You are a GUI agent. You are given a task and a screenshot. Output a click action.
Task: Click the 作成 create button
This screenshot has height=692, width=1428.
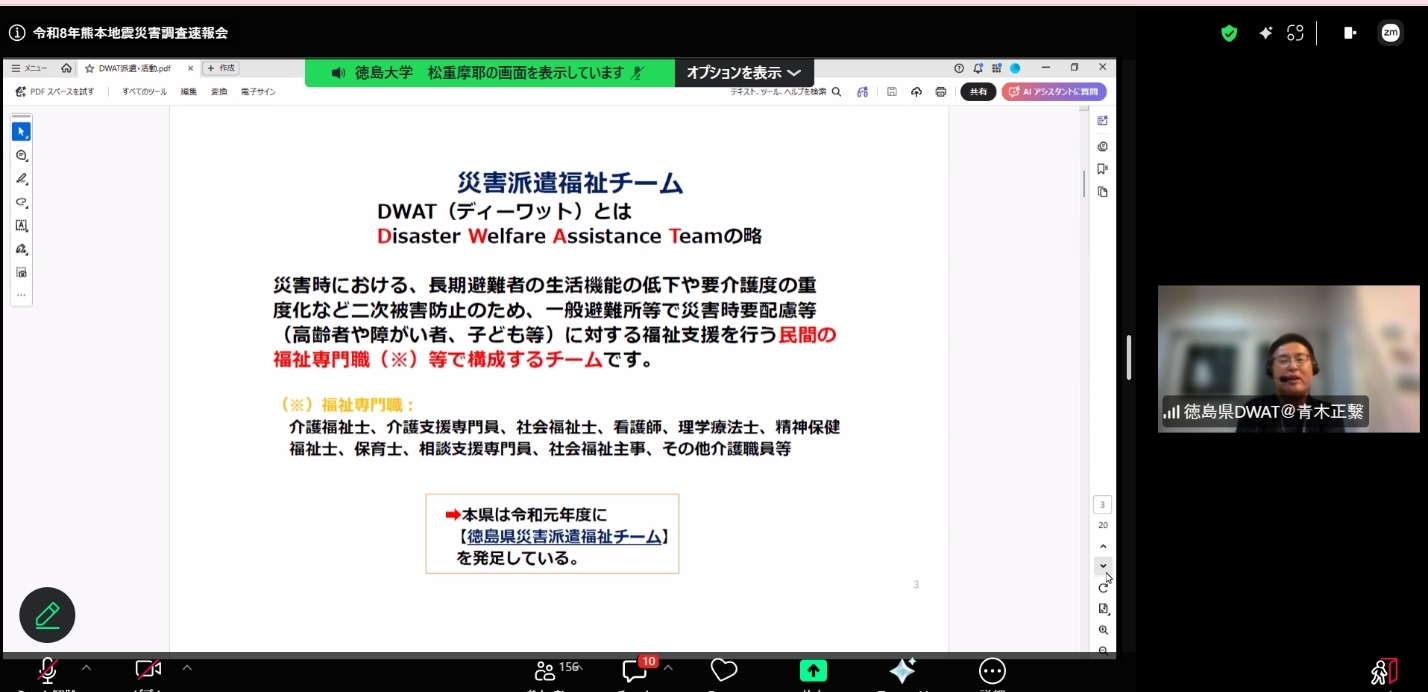click(221, 68)
